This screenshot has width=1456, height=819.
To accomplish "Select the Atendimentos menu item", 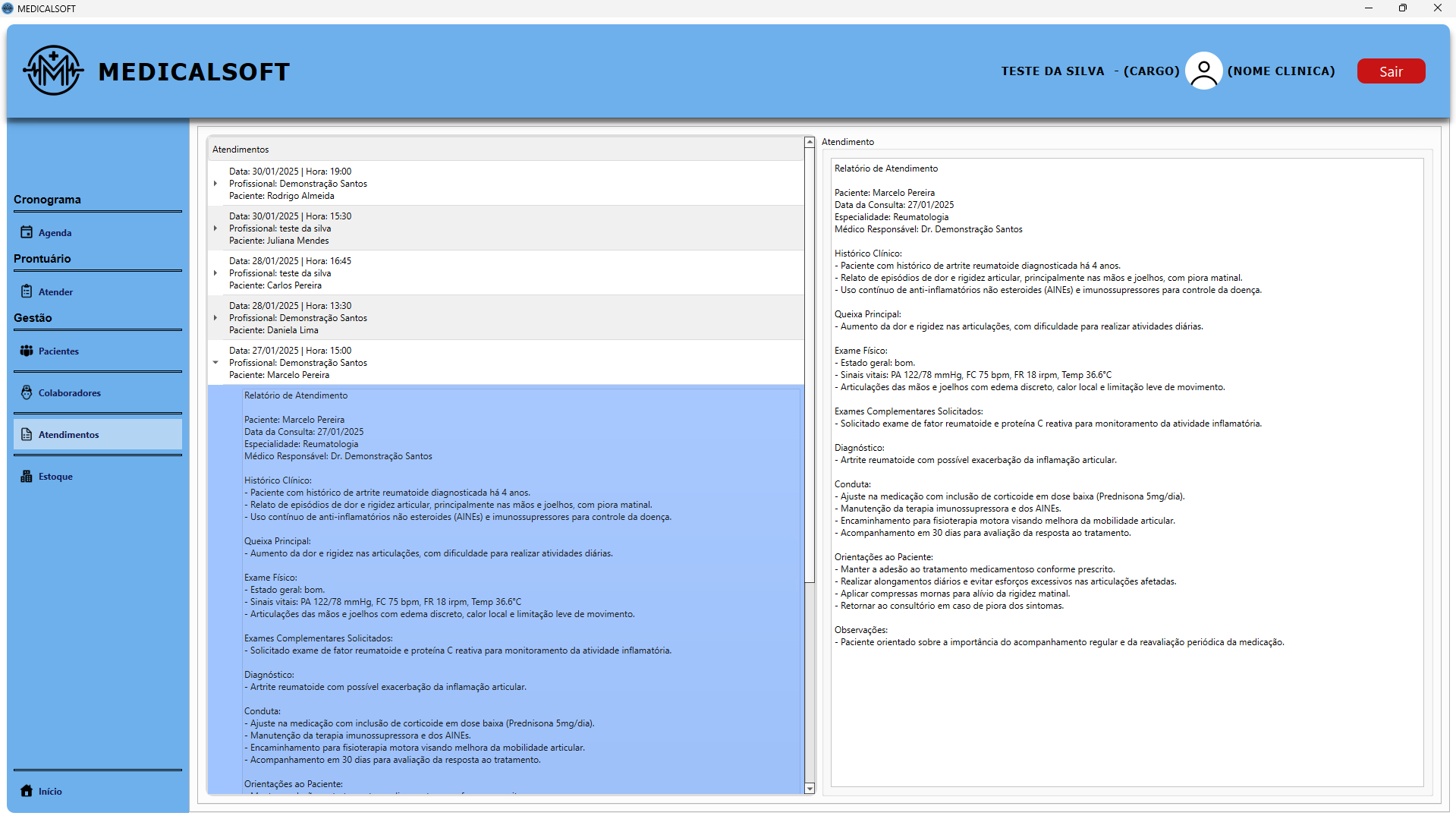I will coord(98,434).
